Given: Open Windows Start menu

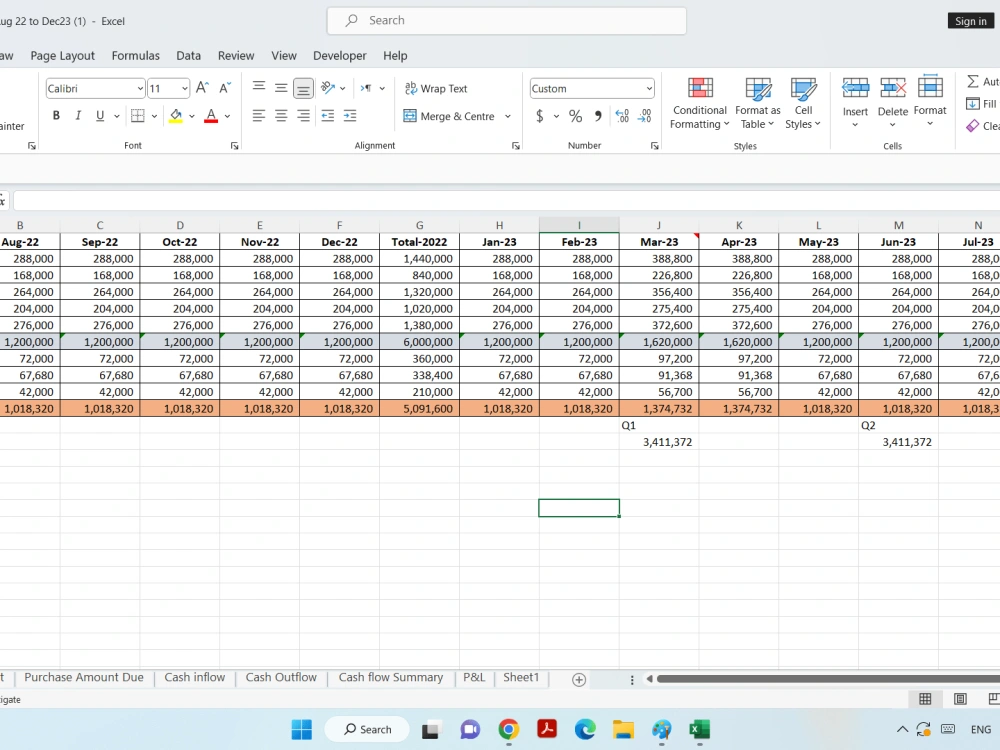Looking at the screenshot, I should click(302, 729).
